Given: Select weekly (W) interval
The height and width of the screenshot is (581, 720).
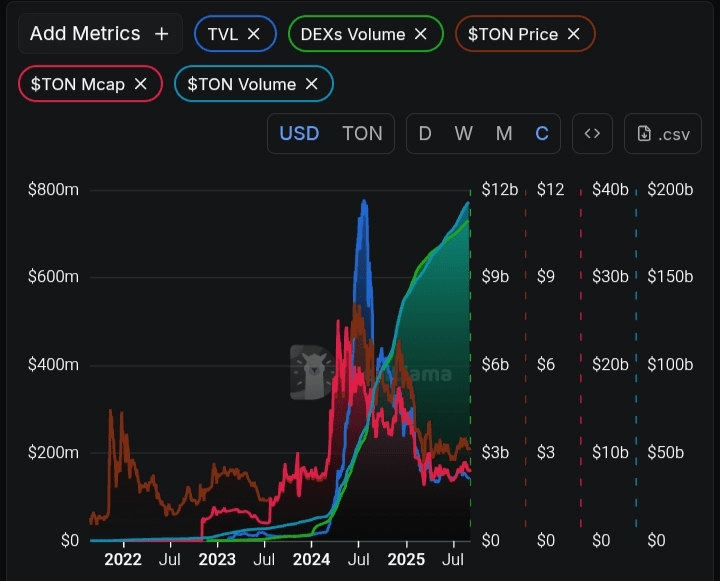Looking at the screenshot, I should pyautogui.click(x=464, y=133).
